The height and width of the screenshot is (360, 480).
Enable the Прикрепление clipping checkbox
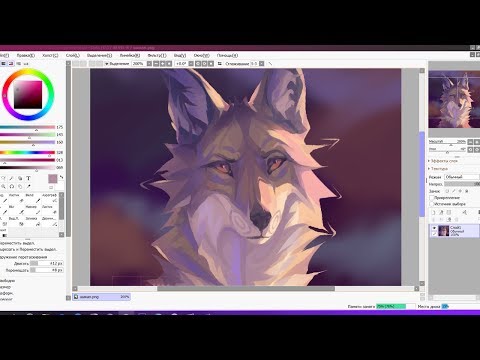(431, 198)
